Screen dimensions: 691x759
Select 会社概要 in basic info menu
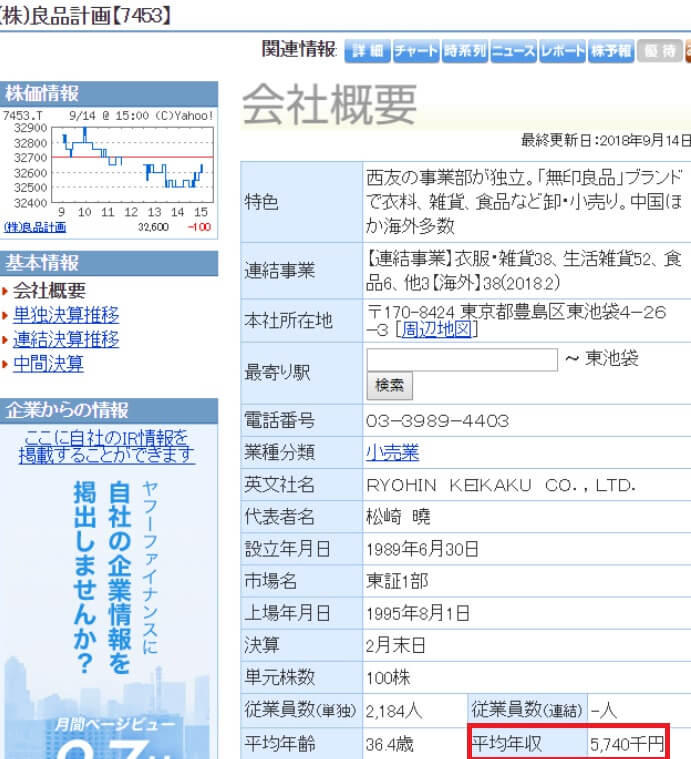tap(49, 290)
